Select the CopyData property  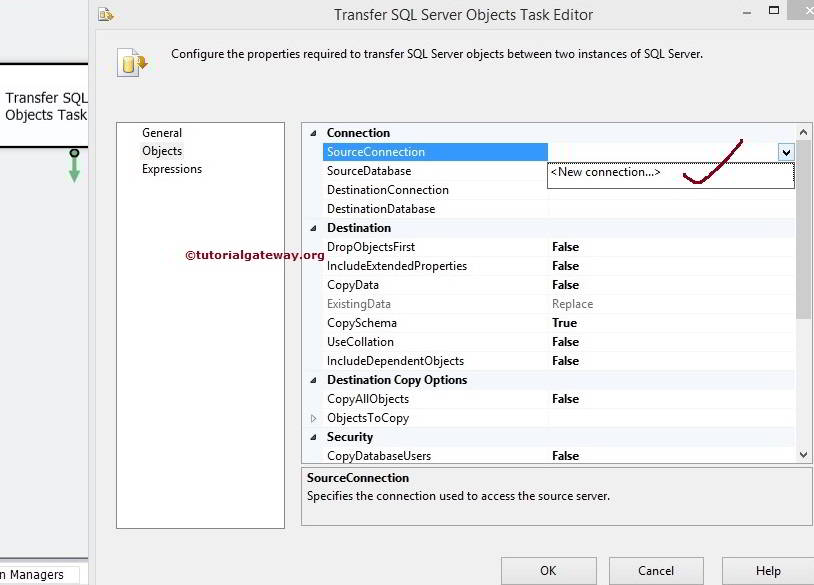[352, 285]
